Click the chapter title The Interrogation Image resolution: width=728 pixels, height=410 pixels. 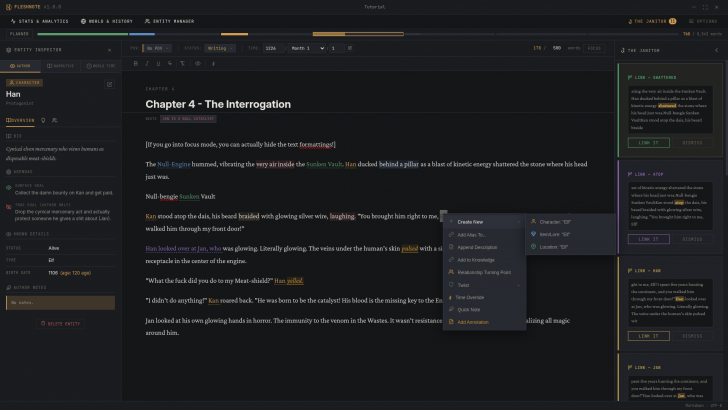(218, 104)
